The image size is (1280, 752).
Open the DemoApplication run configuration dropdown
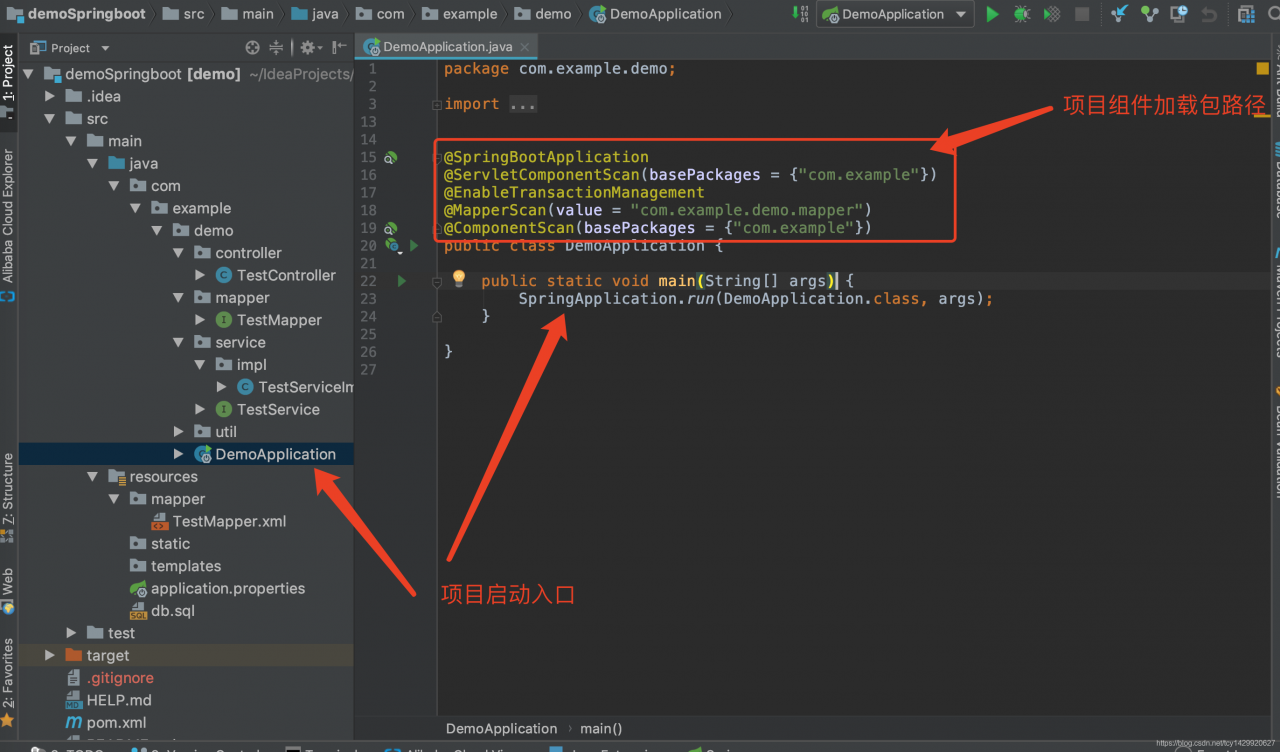coord(894,14)
